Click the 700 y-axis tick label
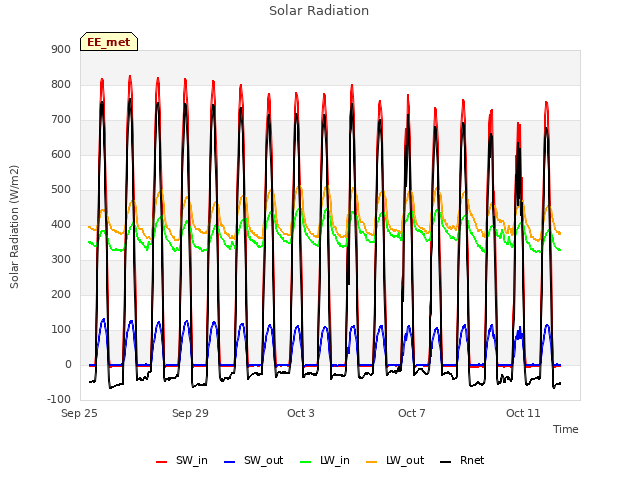The width and height of the screenshot is (640, 480). (61, 120)
